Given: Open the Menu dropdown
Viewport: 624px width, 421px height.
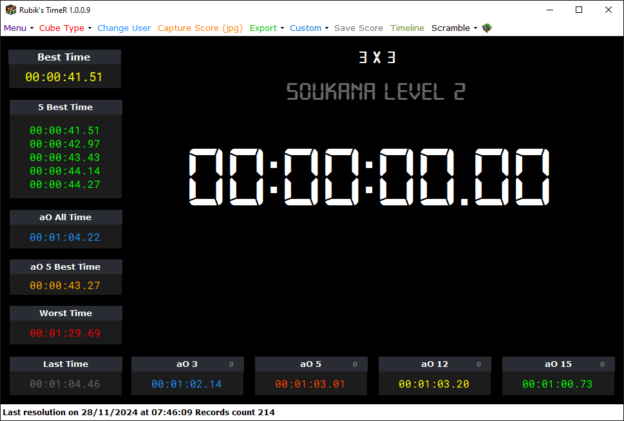Looking at the screenshot, I should pyautogui.click(x=18, y=28).
